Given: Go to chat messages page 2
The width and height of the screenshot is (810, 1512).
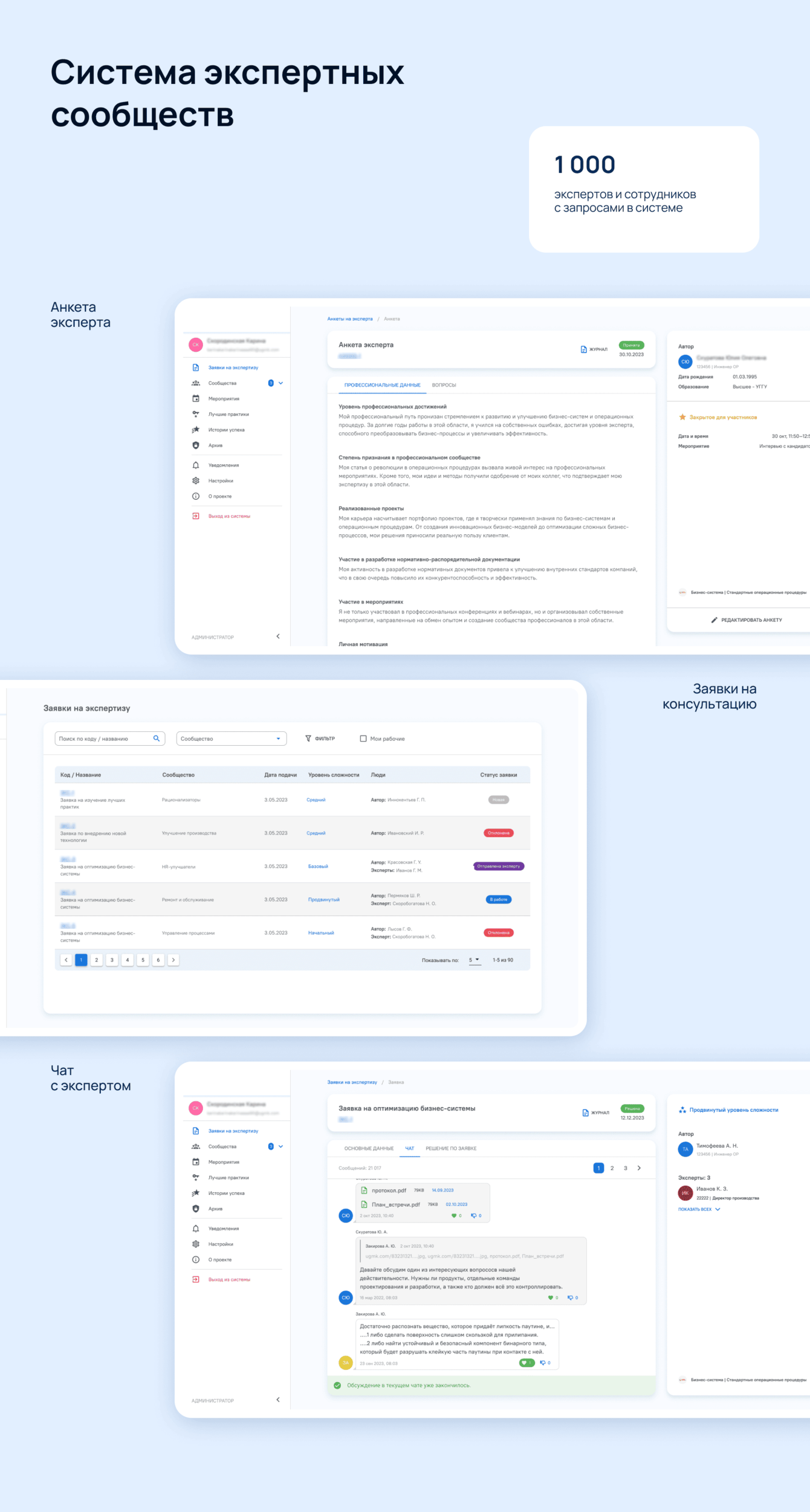Looking at the screenshot, I should (612, 1168).
